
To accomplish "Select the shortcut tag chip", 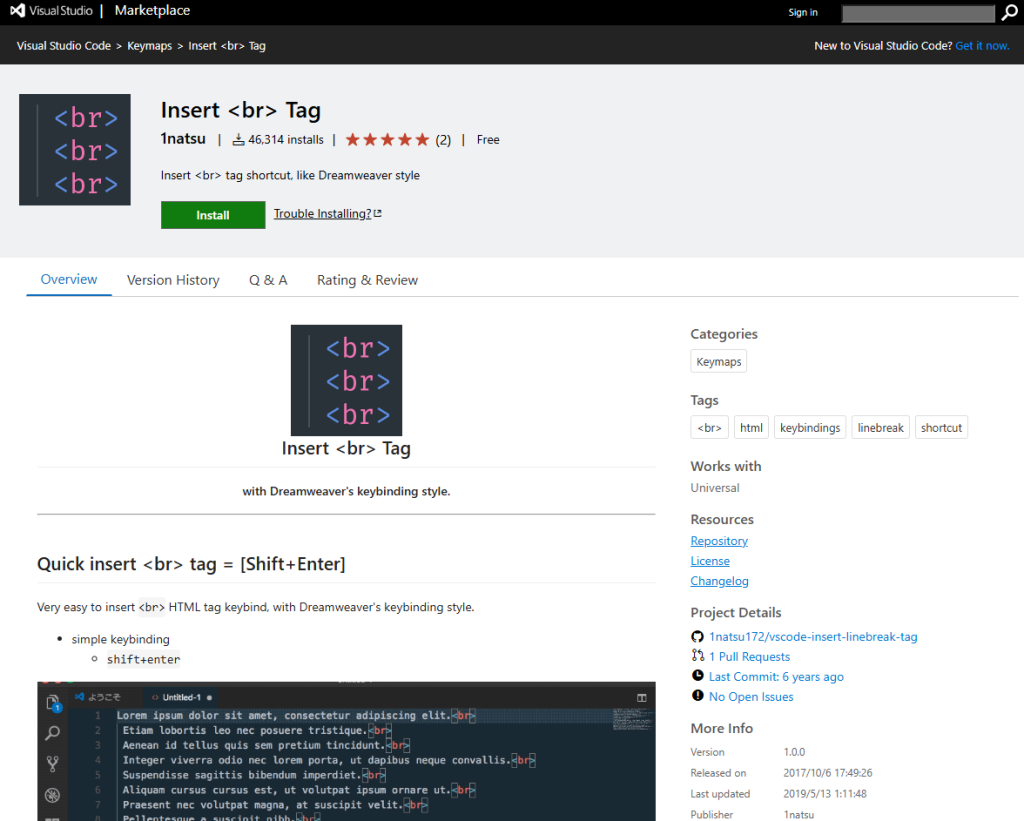I will pos(941,428).
